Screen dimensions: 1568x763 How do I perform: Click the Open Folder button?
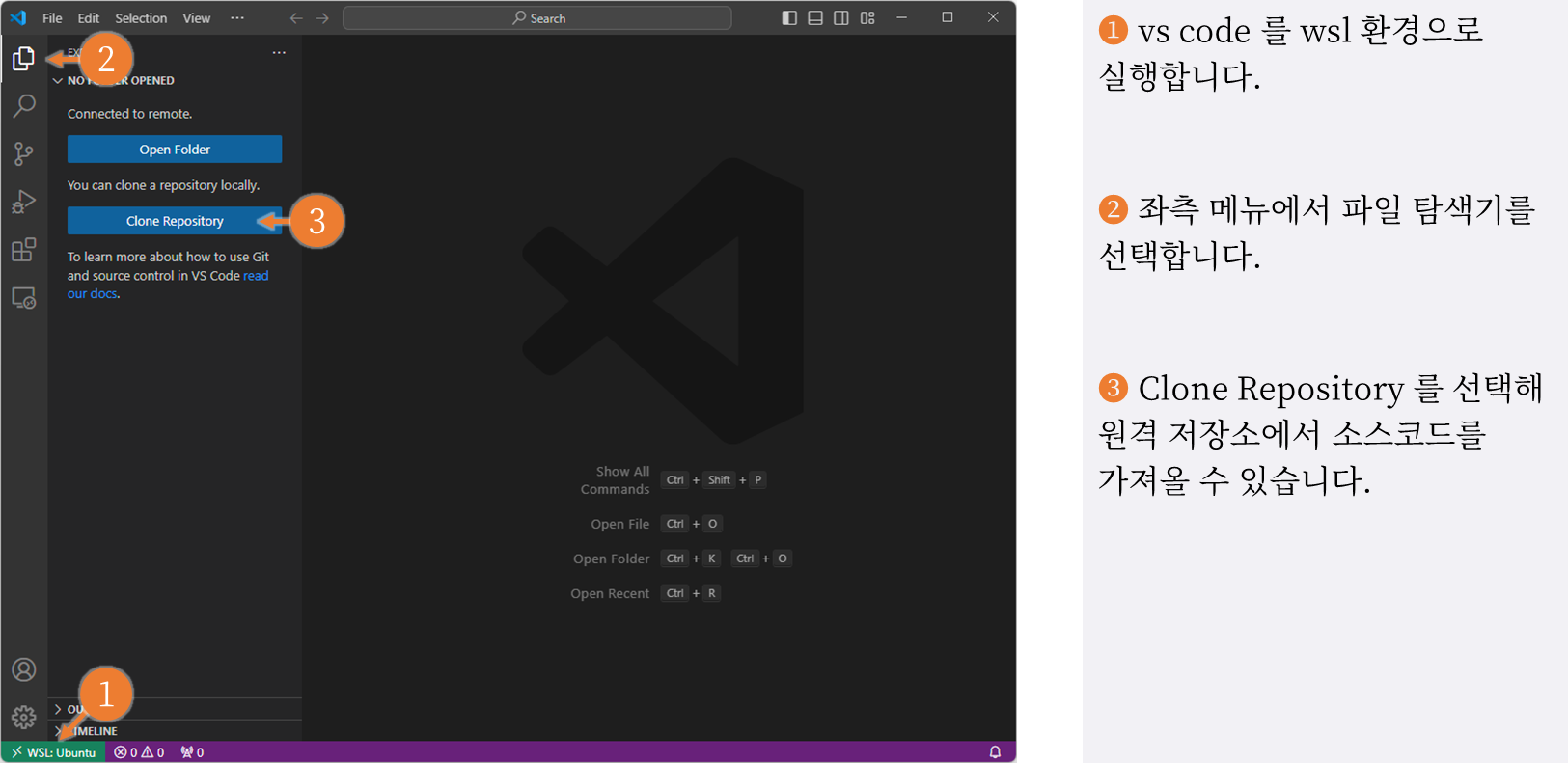click(175, 150)
